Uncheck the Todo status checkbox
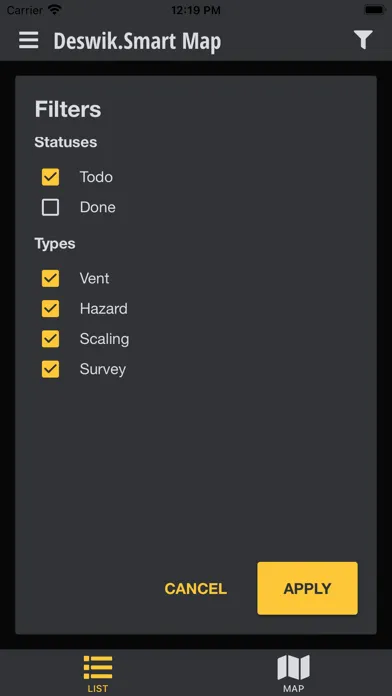This screenshot has width=392, height=696. 50,177
